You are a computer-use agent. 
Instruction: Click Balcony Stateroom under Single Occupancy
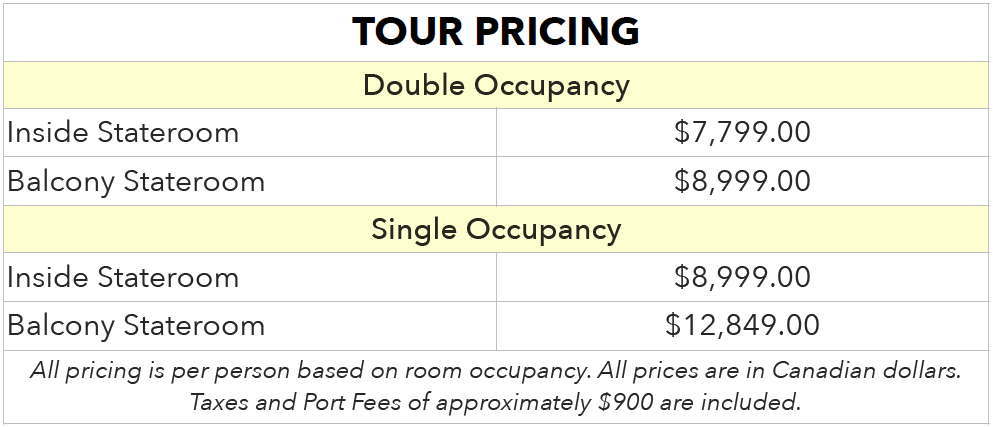136,326
